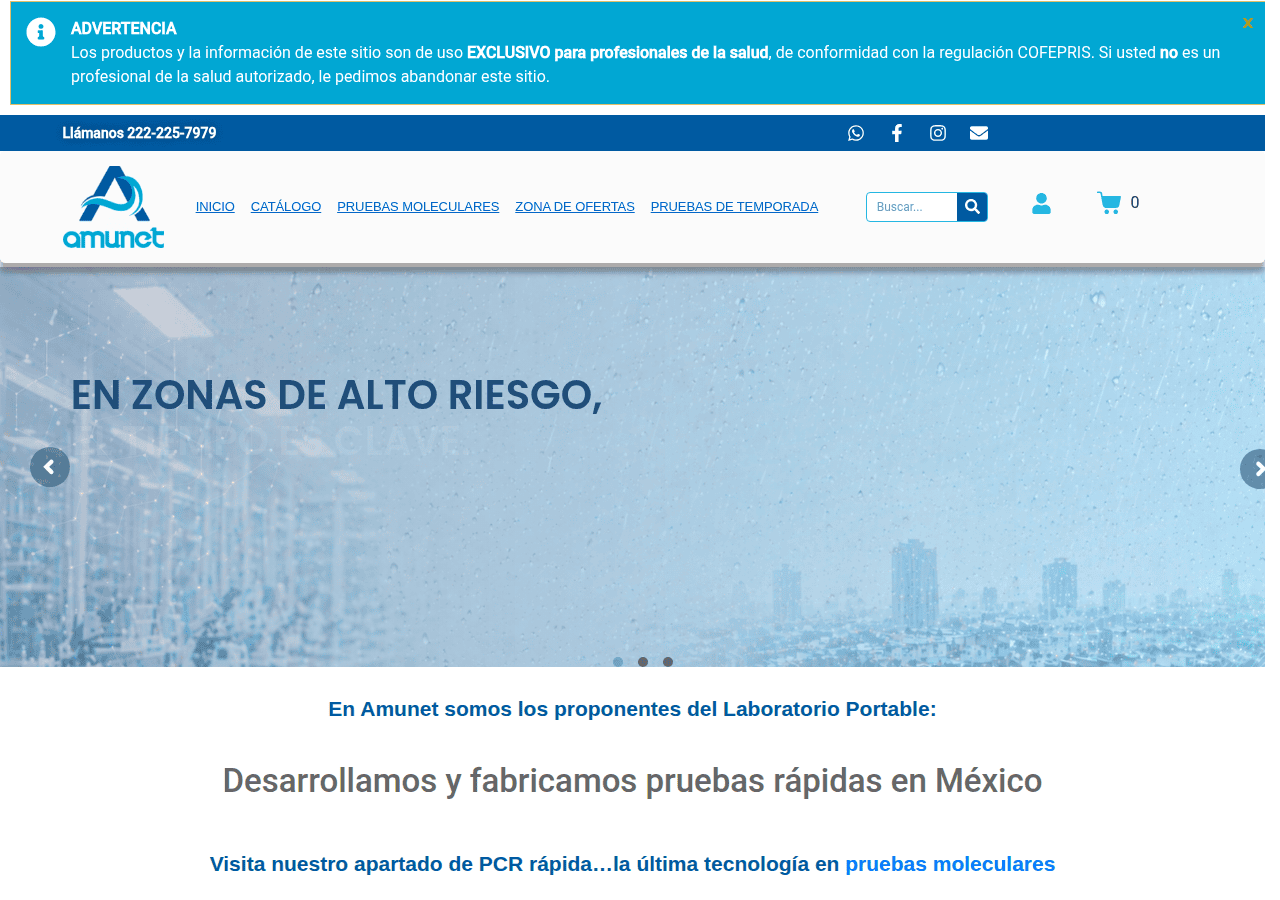
Task: Go to the INICIO menu link
Action: pos(215,207)
